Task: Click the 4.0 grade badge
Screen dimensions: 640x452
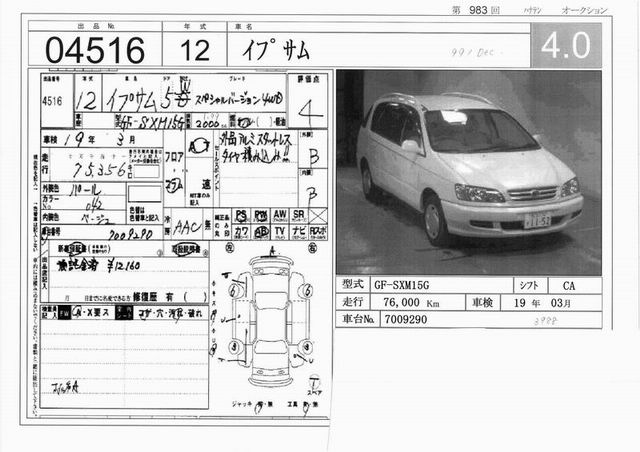Action: (571, 45)
